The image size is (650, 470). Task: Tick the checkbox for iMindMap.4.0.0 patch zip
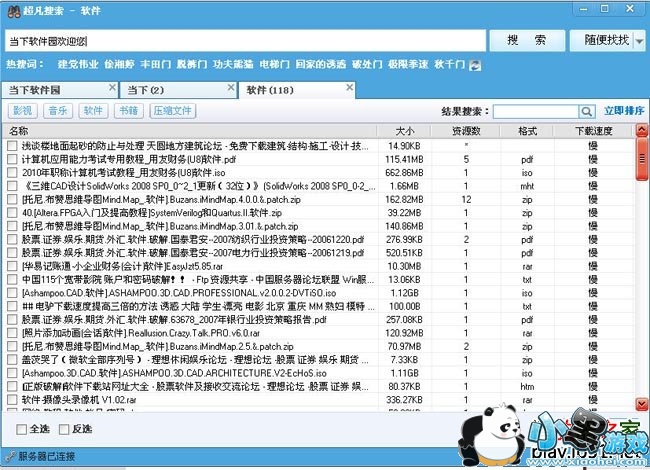coord(12,199)
